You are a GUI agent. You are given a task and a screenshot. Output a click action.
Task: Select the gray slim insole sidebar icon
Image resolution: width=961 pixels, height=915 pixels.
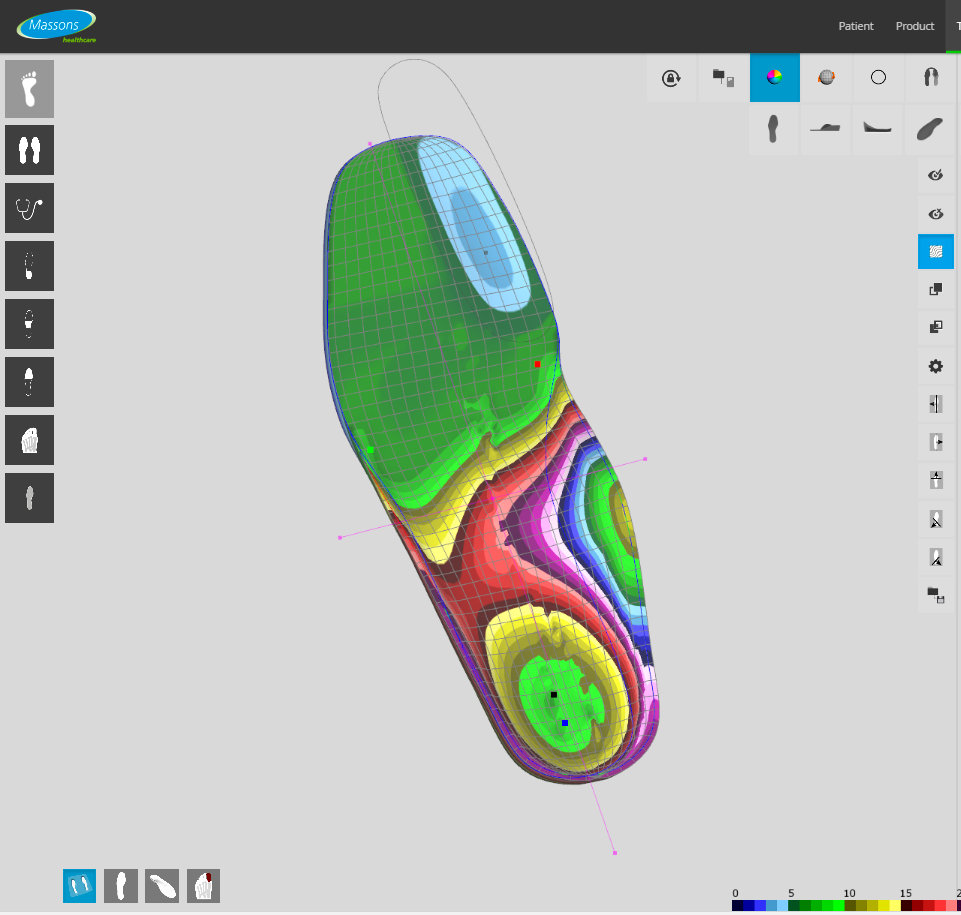tap(29, 498)
